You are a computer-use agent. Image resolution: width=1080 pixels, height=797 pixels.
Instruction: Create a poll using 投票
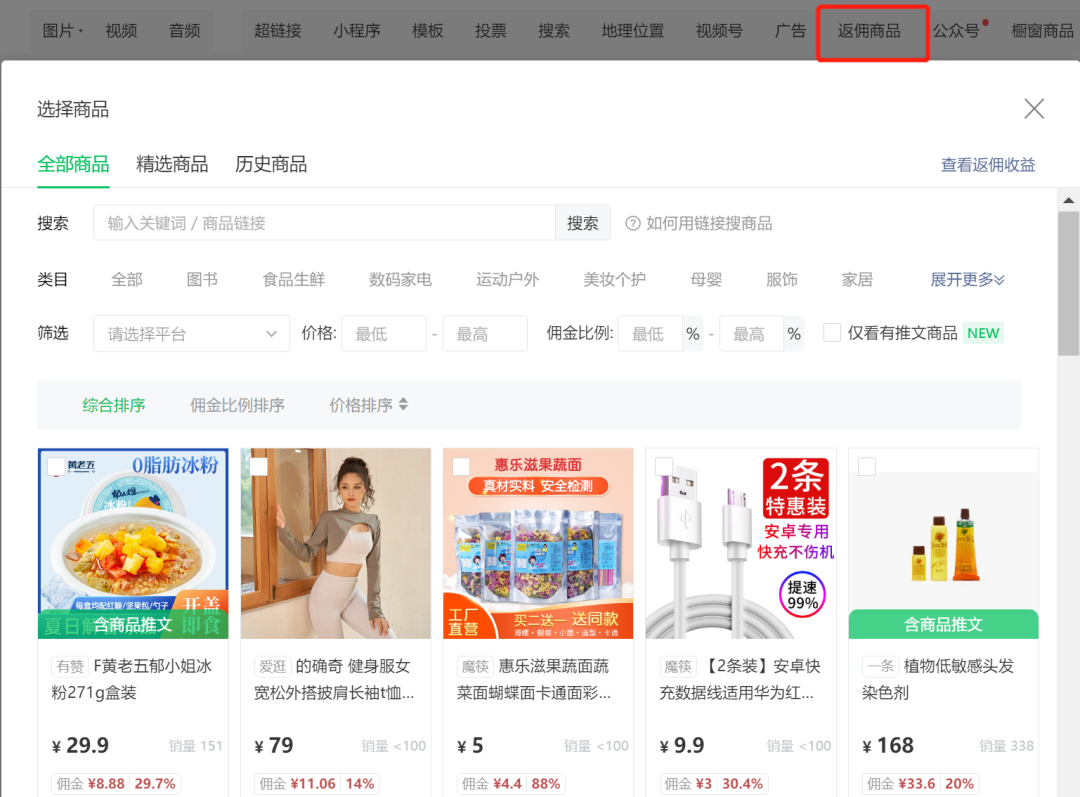(490, 30)
